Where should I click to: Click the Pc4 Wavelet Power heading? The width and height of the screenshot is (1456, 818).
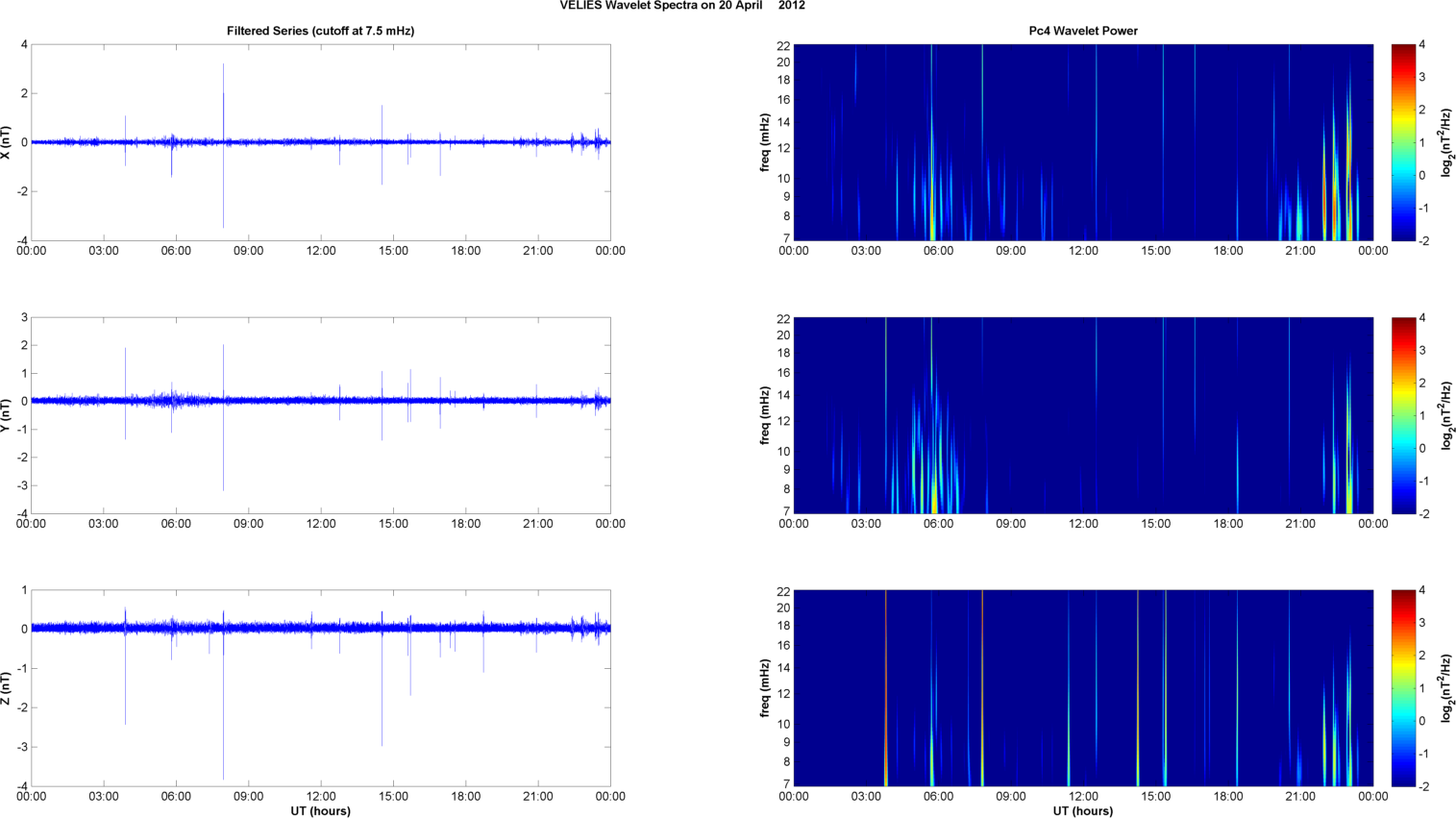(1082, 31)
